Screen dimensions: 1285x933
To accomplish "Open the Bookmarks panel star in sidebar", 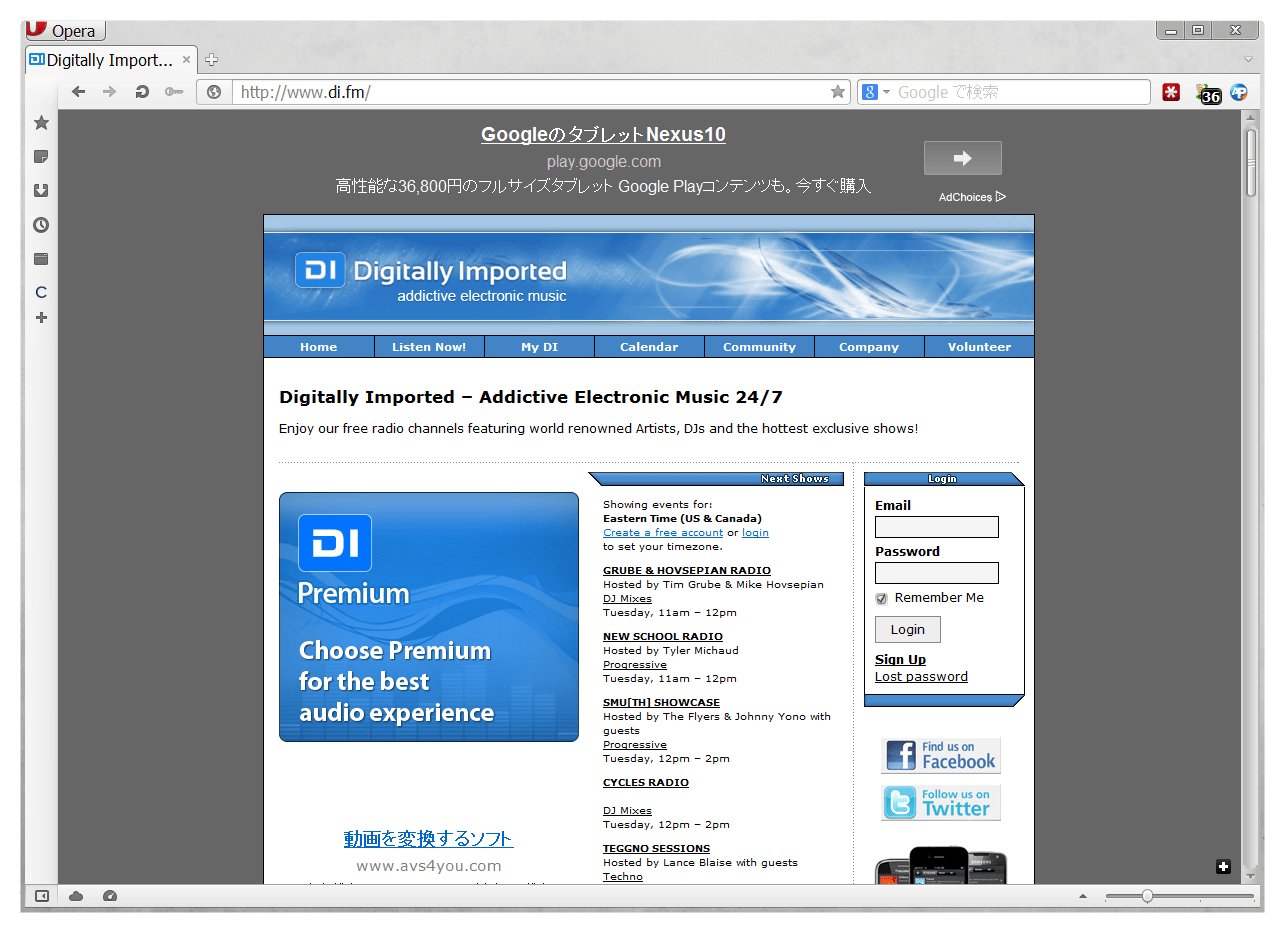I will pyautogui.click(x=41, y=123).
